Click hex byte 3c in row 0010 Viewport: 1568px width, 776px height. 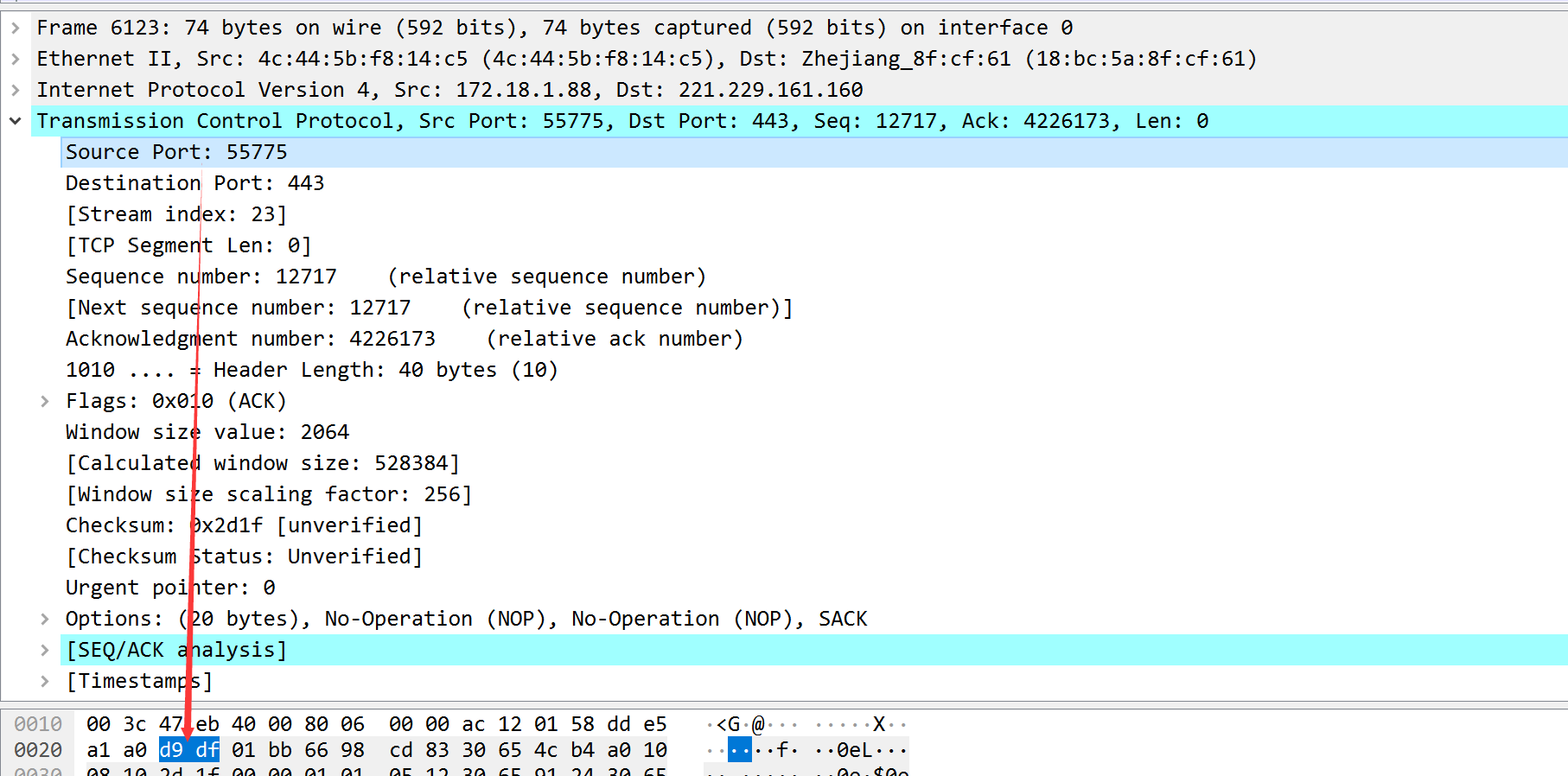[135, 724]
